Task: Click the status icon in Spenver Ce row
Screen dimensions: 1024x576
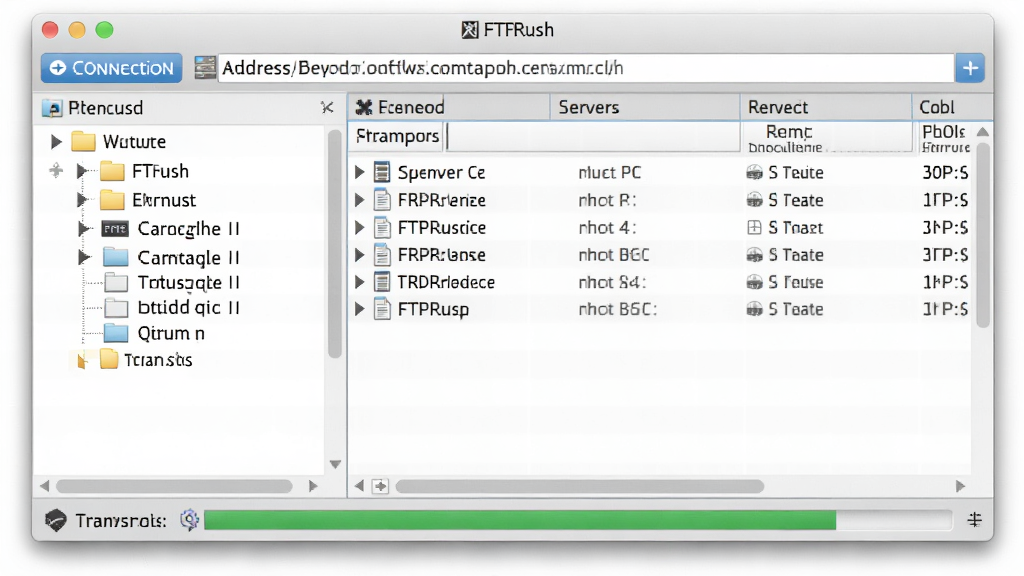Action: [x=754, y=172]
